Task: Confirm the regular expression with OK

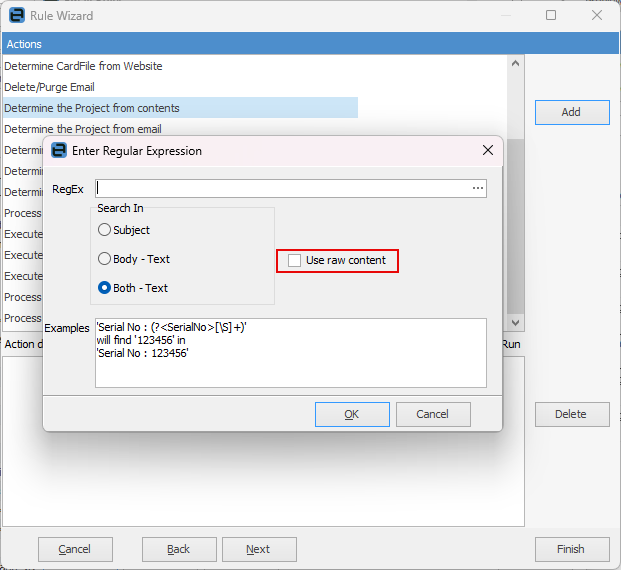Action: pos(352,414)
